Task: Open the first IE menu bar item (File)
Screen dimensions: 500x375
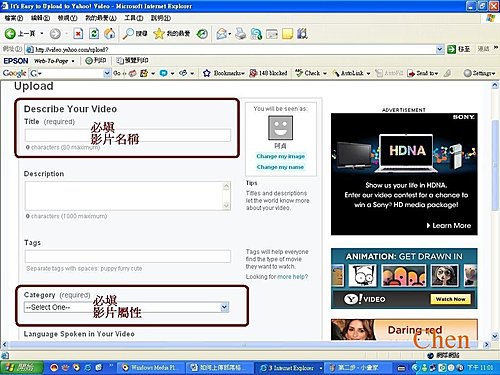Action: pos(14,18)
